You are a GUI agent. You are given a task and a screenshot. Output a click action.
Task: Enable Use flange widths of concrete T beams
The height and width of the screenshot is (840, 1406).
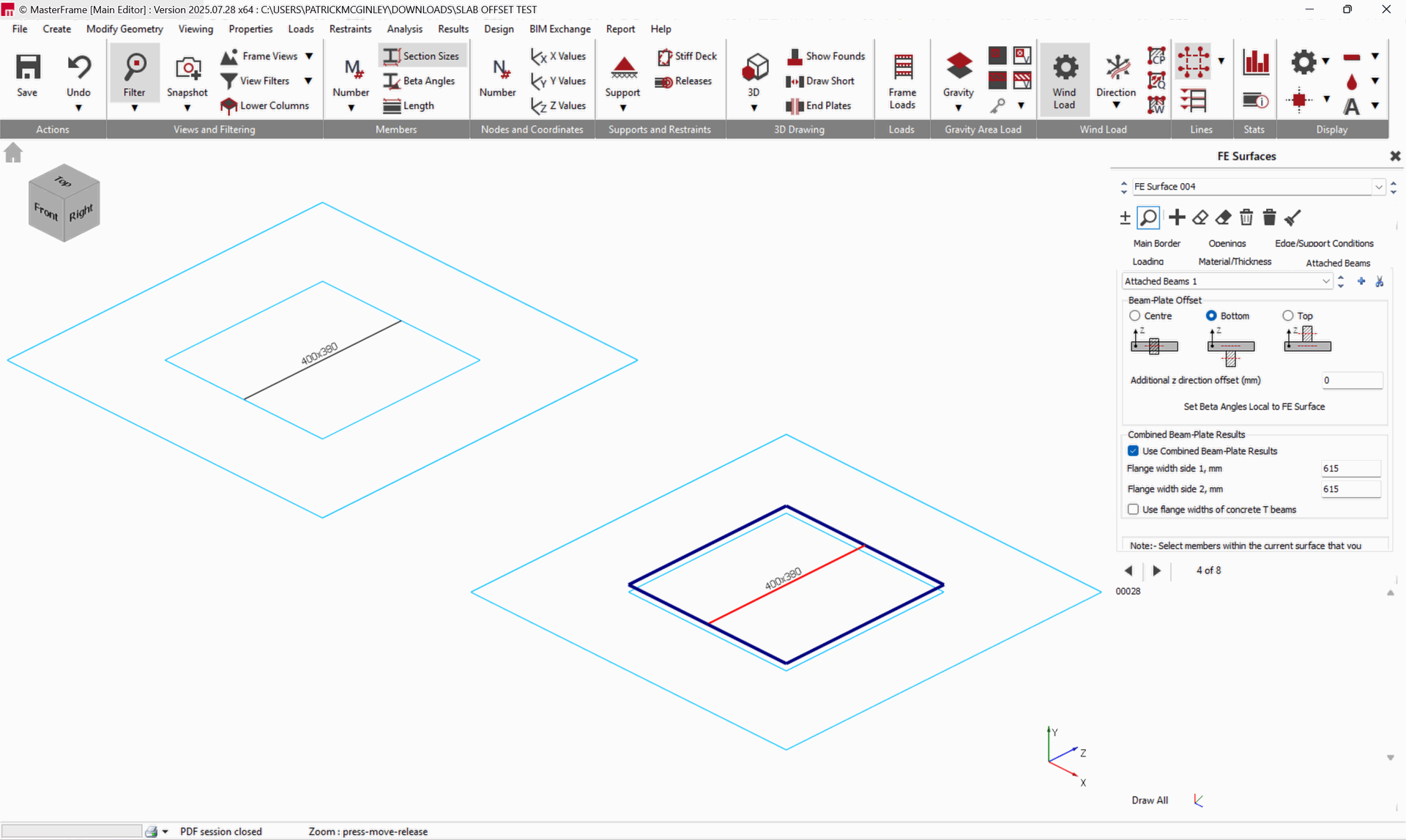(1134, 510)
